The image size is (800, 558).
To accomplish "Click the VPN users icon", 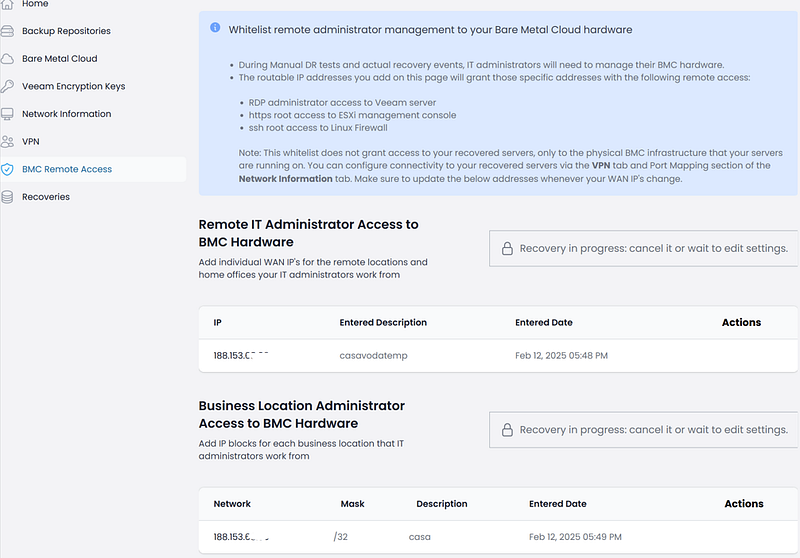I will point(8,142).
